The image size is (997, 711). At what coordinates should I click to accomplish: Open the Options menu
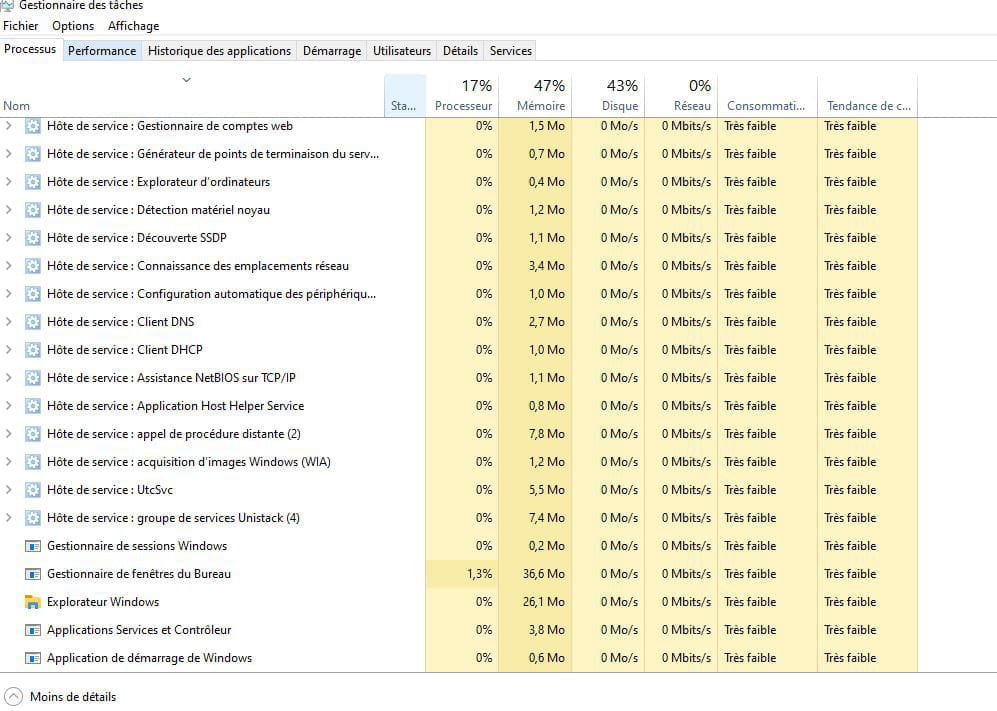[73, 26]
